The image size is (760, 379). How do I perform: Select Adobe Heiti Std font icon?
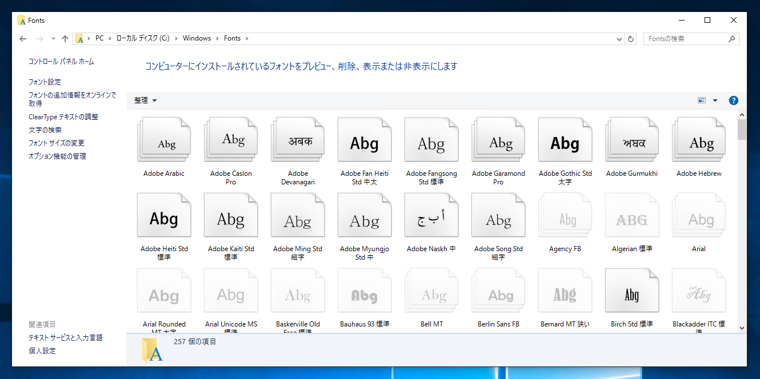(x=164, y=216)
